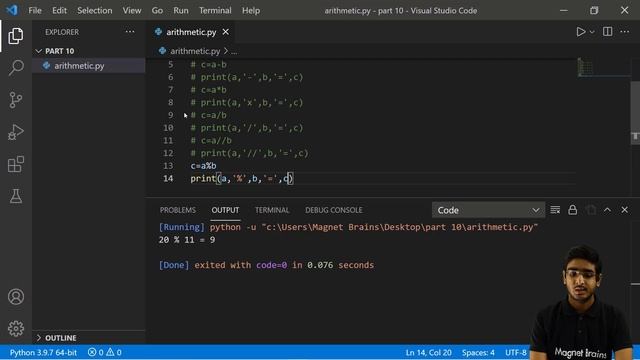
Task: Open the View menu
Action: click(132, 10)
